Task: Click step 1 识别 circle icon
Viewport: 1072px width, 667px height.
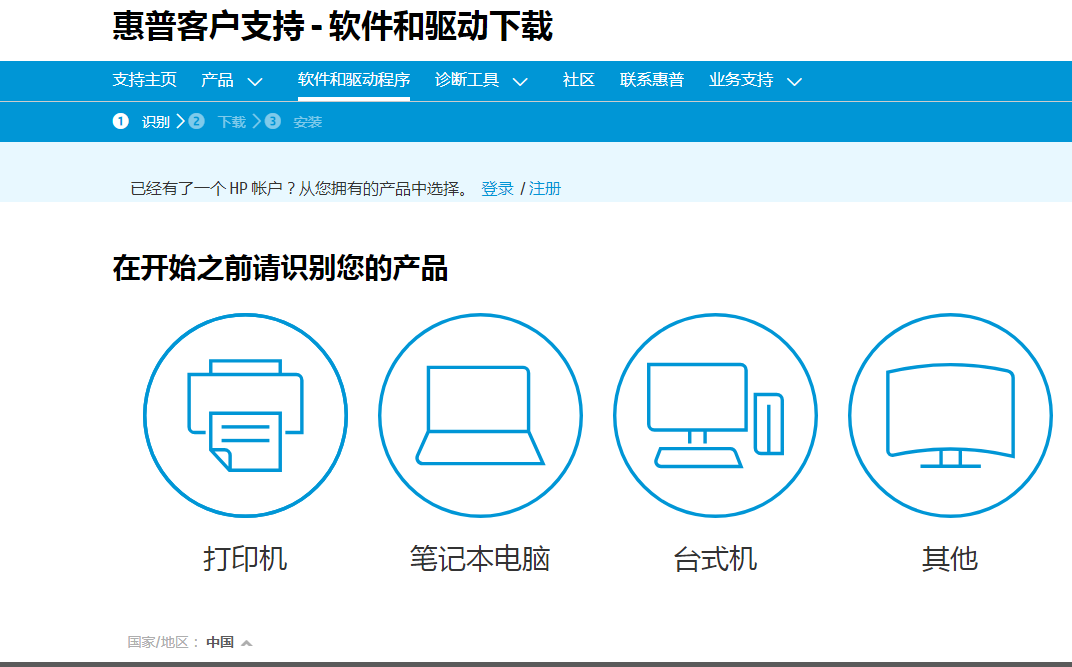Action: tap(121, 120)
